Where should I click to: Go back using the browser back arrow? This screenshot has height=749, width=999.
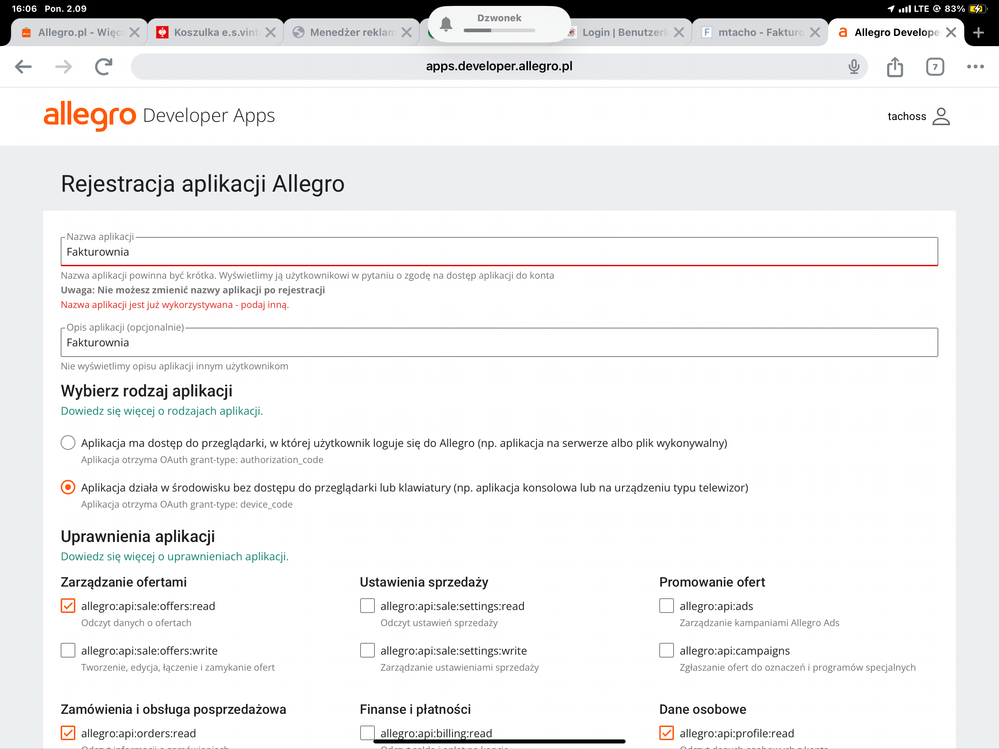[x=24, y=66]
